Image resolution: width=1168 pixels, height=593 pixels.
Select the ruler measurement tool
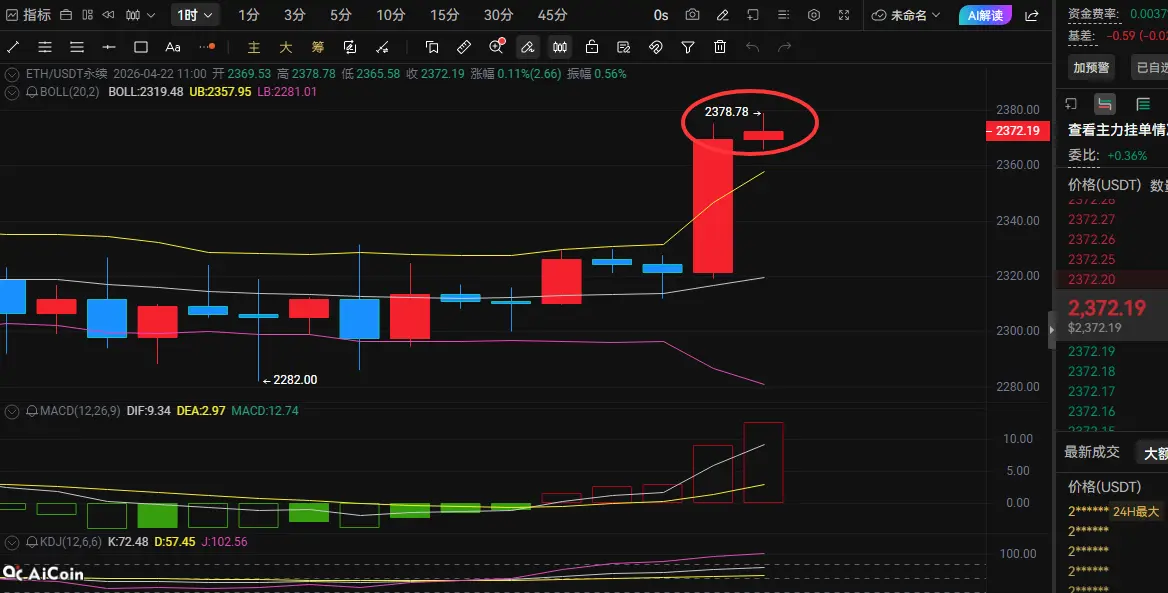click(464, 47)
